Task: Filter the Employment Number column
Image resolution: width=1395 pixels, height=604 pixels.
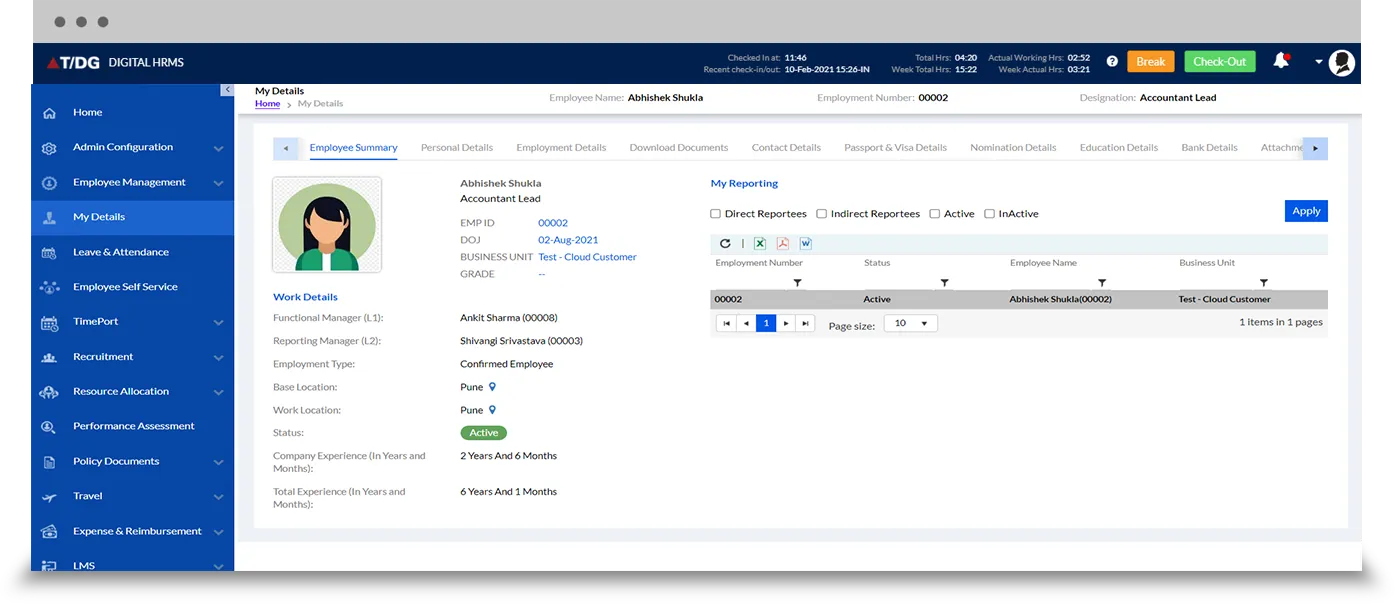Action: pos(797,283)
